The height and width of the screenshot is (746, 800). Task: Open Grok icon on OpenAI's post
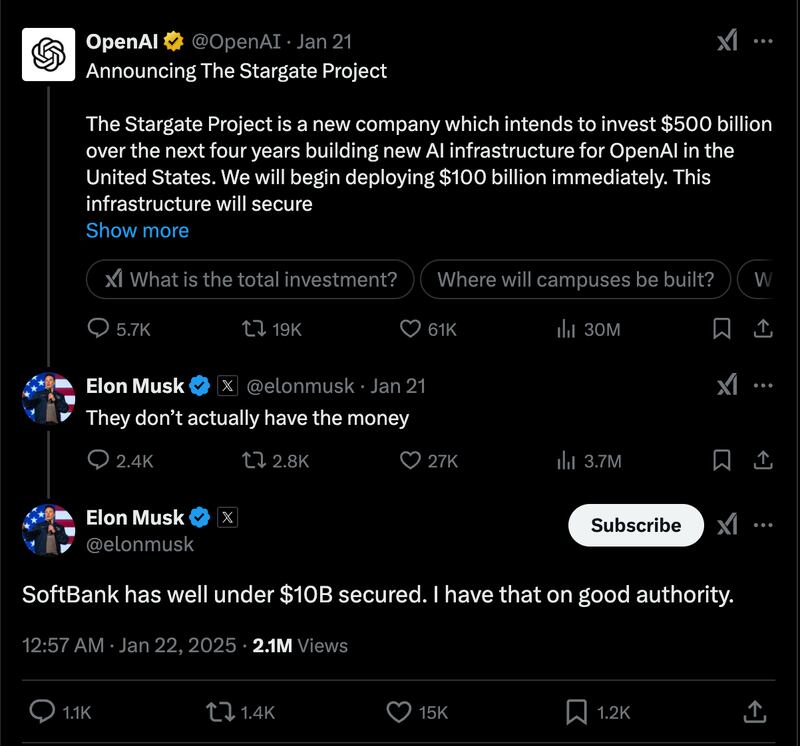pyautogui.click(x=728, y=41)
